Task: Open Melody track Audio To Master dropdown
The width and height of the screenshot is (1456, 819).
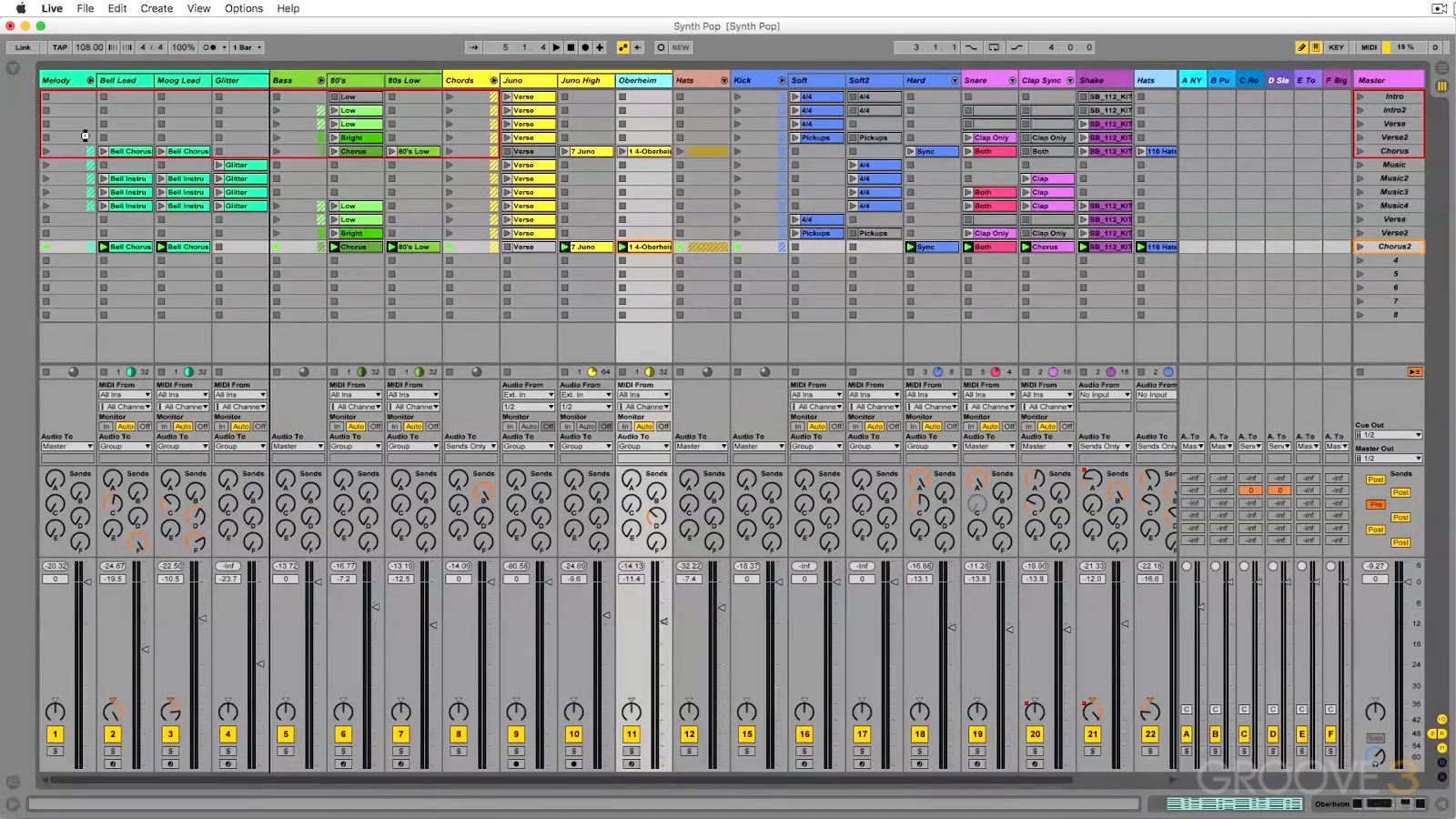Action: pyautogui.click(x=67, y=446)
